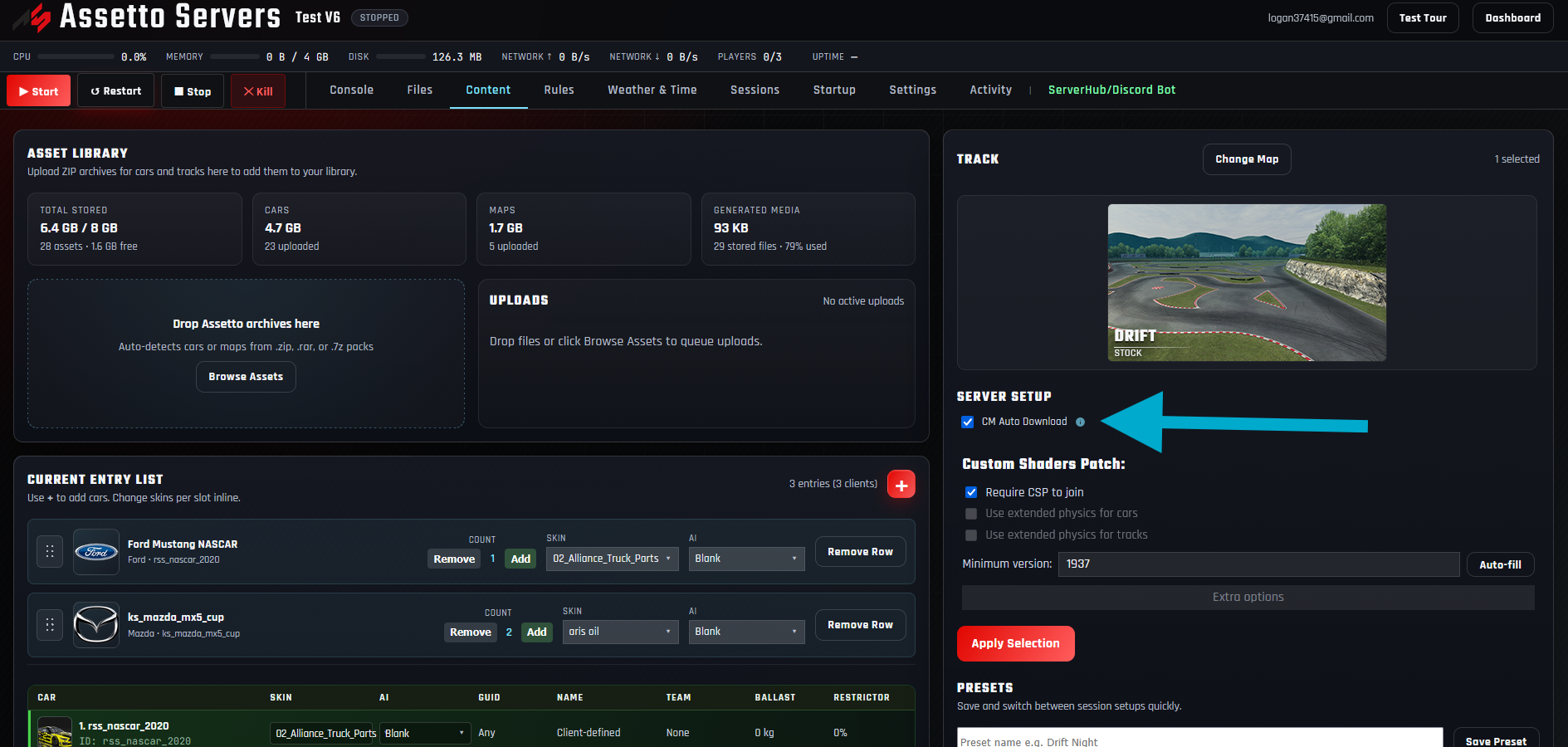Open the ServerHub/Discord Bot link
Viewport: 1568px width, 747px height.
point(1111,90)
